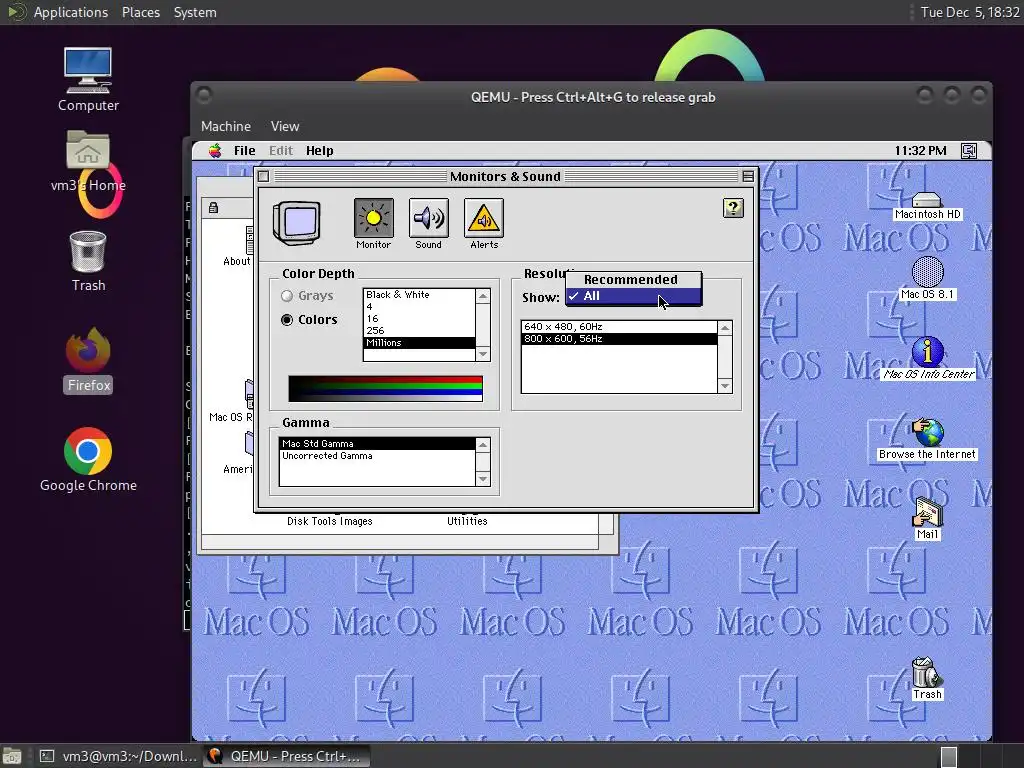Select Uncorrected Gamma
Image resolution: width=1024 pixels, height=768 pixels.
(377, 456)
